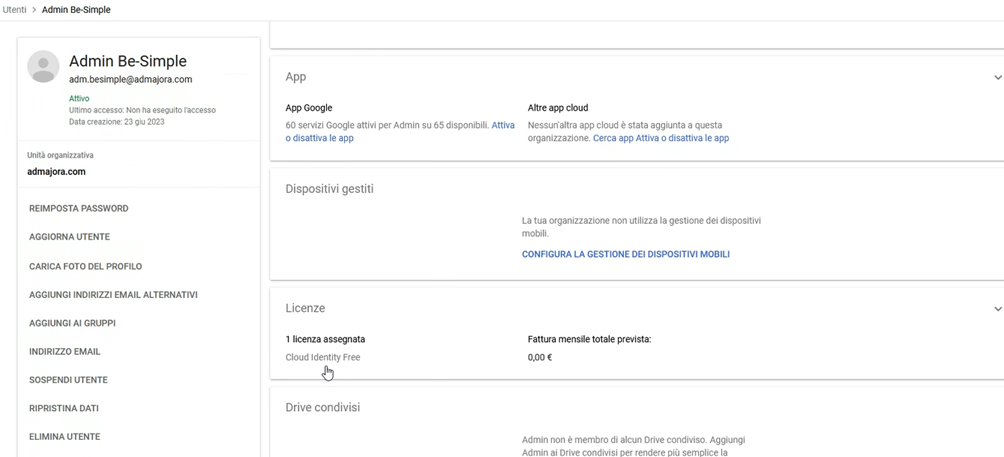The height and width of the screenshot is (457, 1004).
Task: Click the Admin Be-Simple profile avatar icon
Action: pos(44,67)
